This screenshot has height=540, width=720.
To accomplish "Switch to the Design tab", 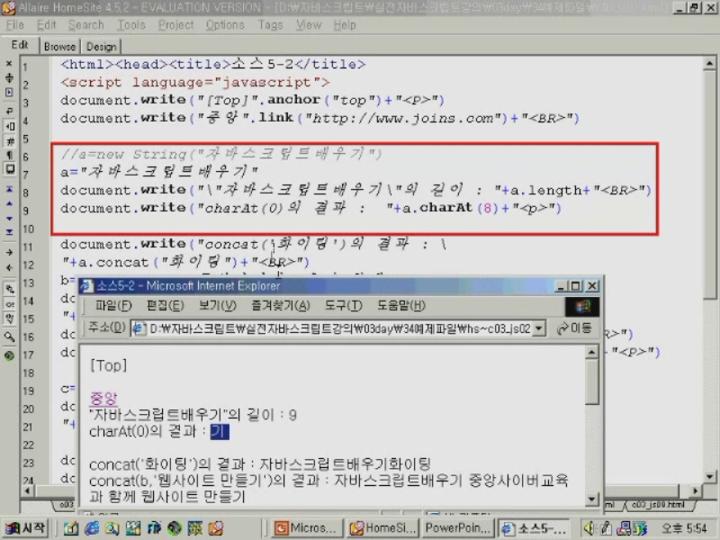I will tap(101, 46).
